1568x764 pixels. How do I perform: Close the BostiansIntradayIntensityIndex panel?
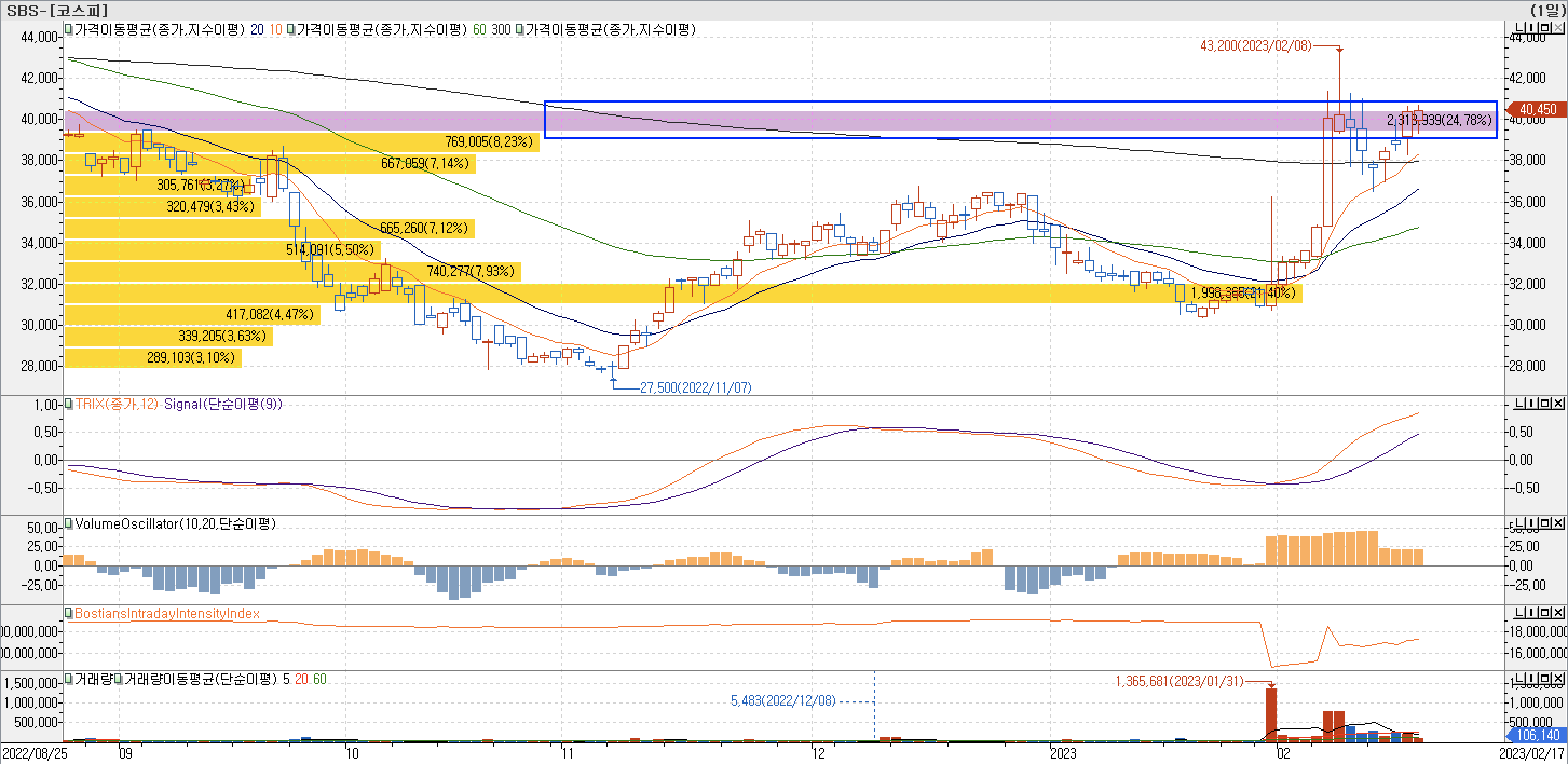point(1558,612)
